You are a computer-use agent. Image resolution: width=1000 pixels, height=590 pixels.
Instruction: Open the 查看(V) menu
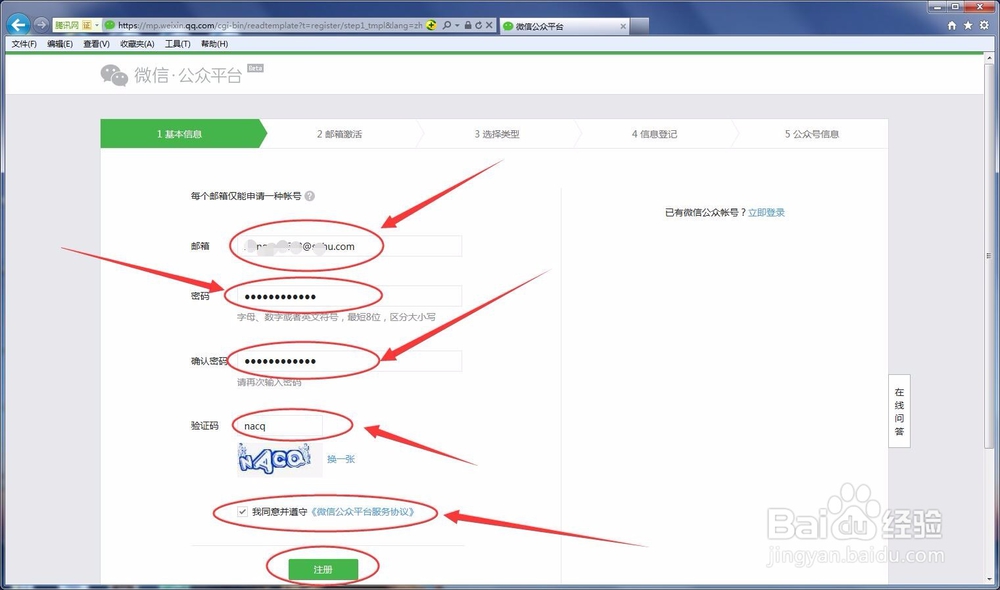pos(96,44)
